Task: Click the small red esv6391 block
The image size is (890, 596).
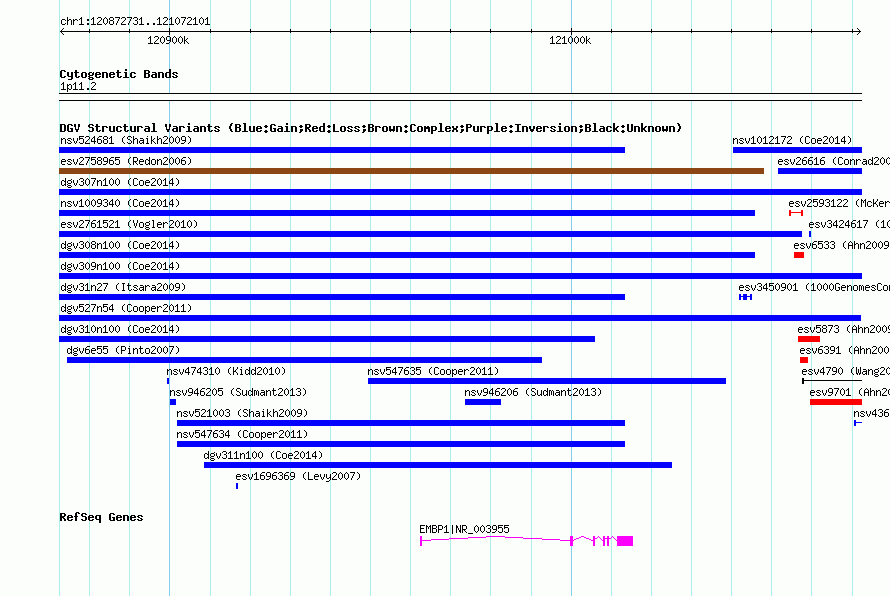Action: click(804, 360)
